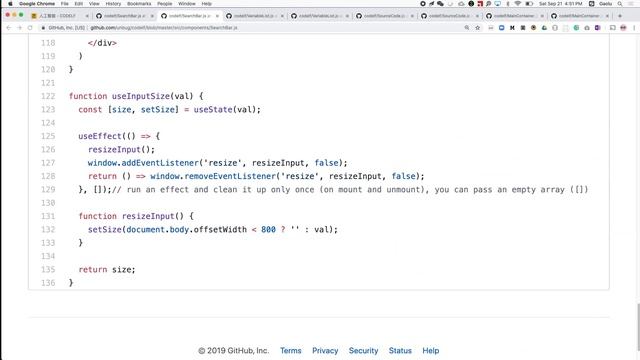Close the active SearchBar.js tab
This screenshot has height=360, width=640.
217,16
